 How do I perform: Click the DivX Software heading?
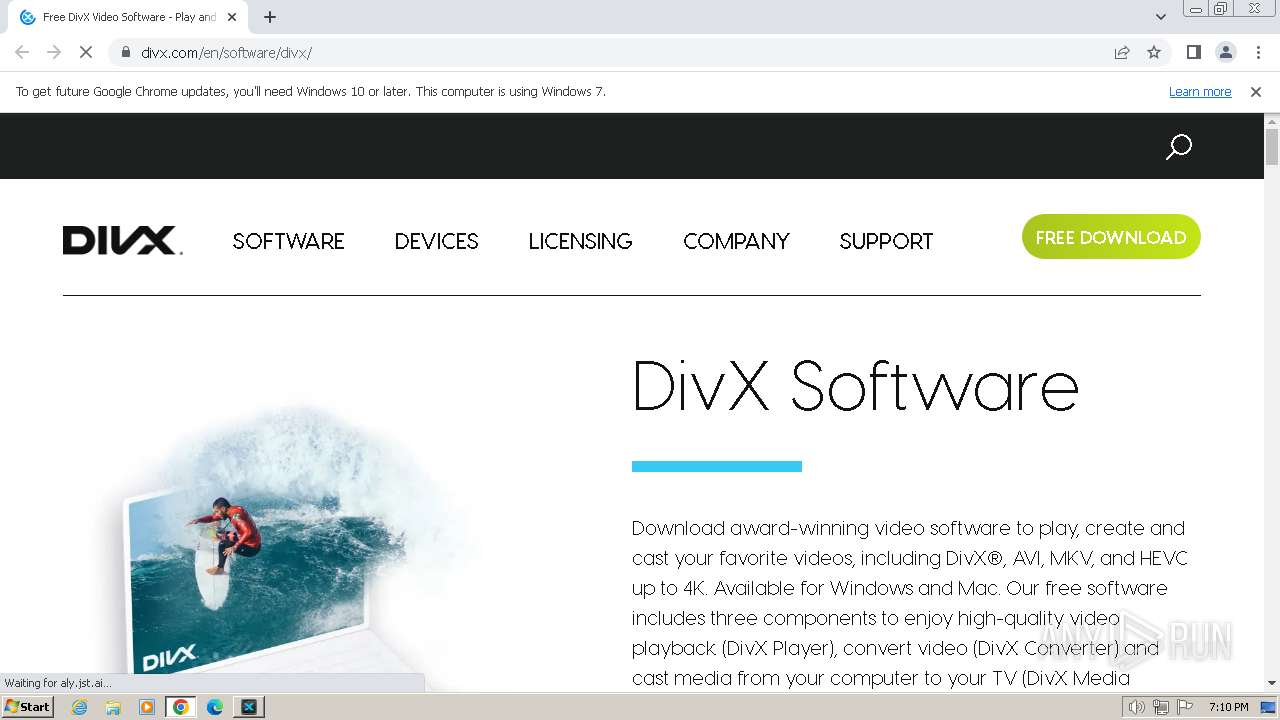point(856,386)
